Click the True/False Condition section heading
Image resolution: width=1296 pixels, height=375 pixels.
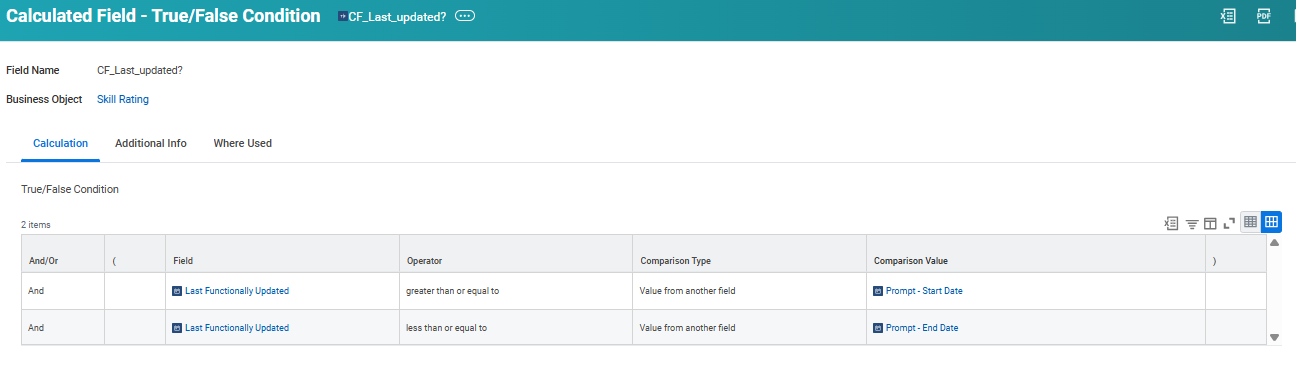pos(70,189)
